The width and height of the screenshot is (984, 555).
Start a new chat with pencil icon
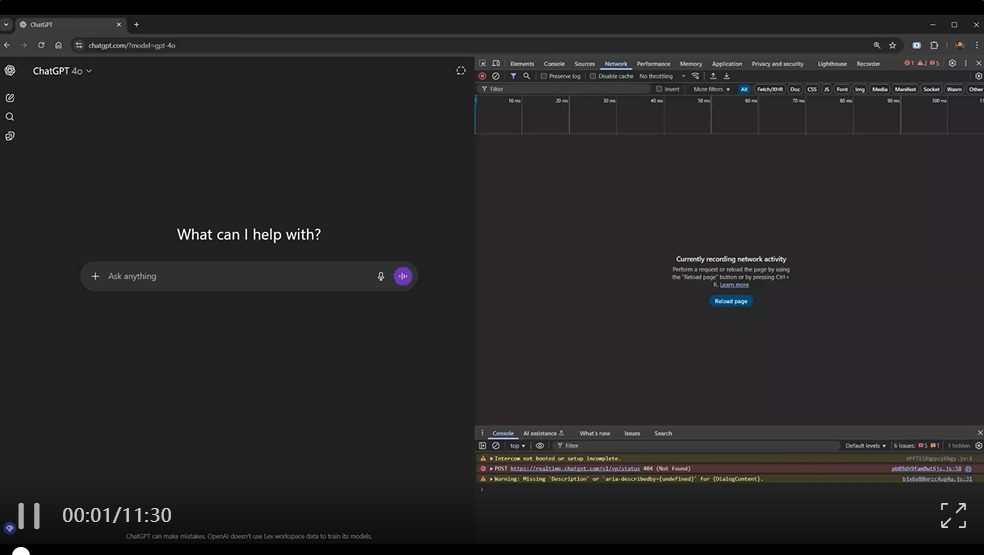[x=10, y=98]
